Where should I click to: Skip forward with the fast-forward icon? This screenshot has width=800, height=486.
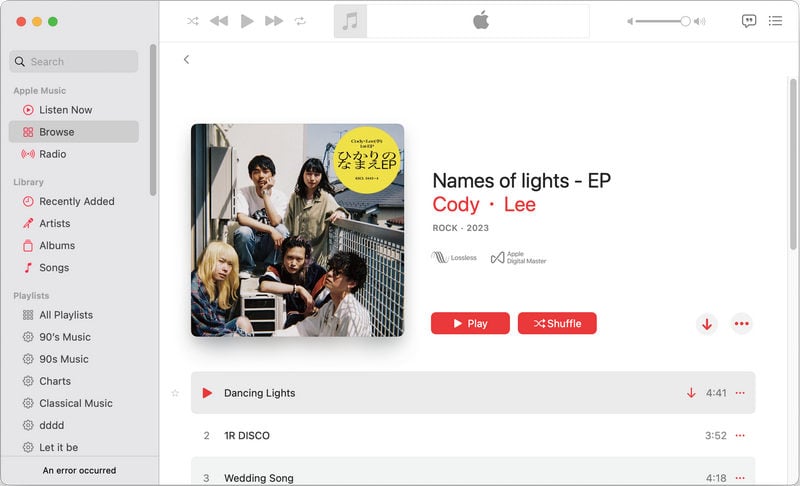[x=274, y=21]
